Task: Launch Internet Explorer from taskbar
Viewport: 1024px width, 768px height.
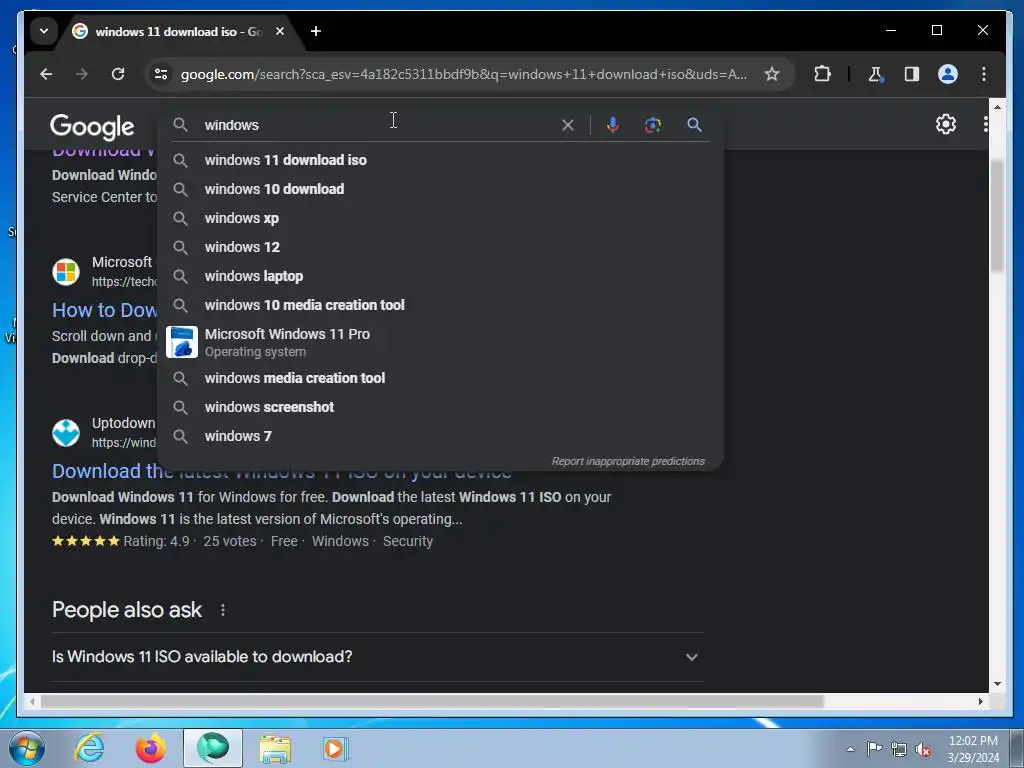Action: pyautogui.click(x=89, y=748)
